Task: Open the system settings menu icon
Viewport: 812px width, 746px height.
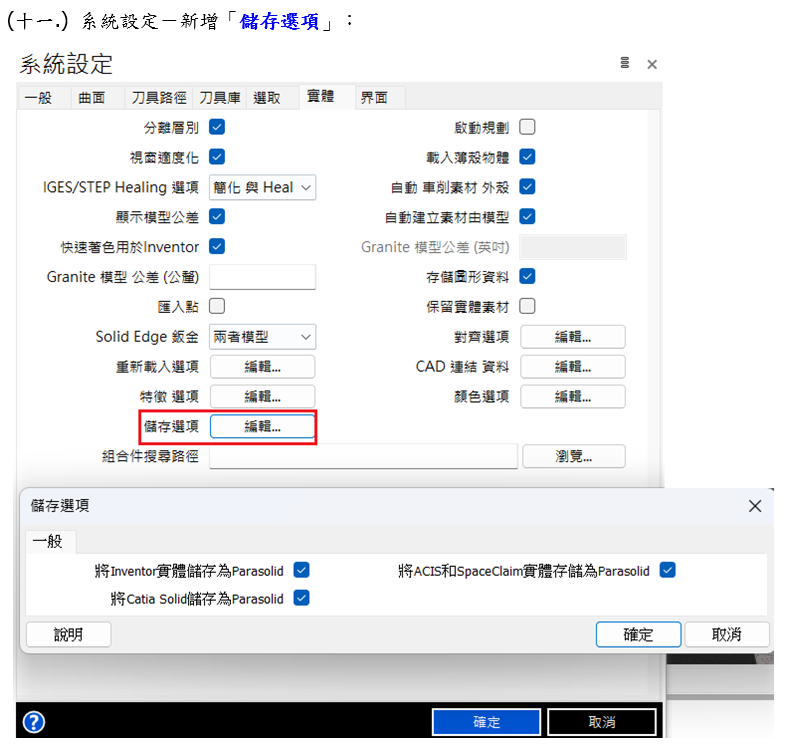Action: pyautogui.click(x=625, y=63)
